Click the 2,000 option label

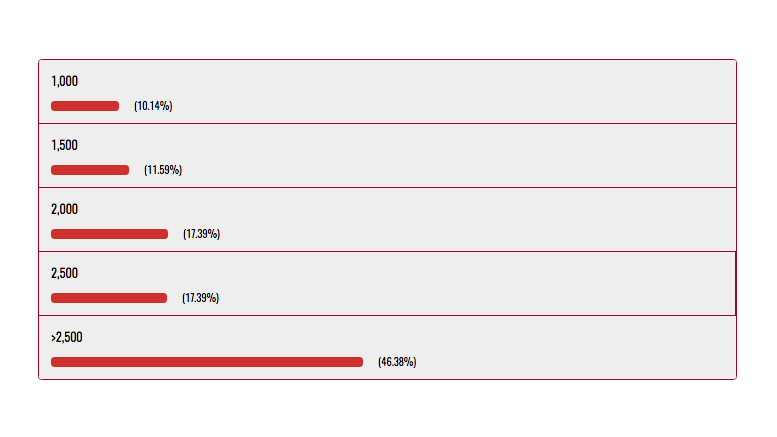pyautogui.click(x=64, y=209)
